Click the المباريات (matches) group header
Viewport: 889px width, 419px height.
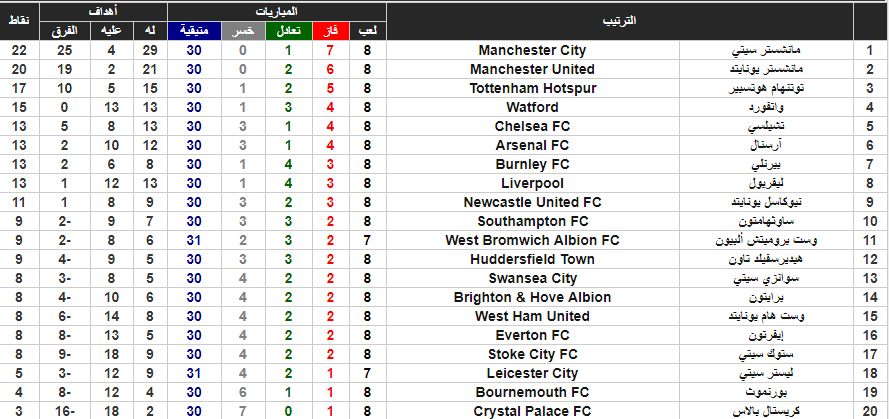277,12
